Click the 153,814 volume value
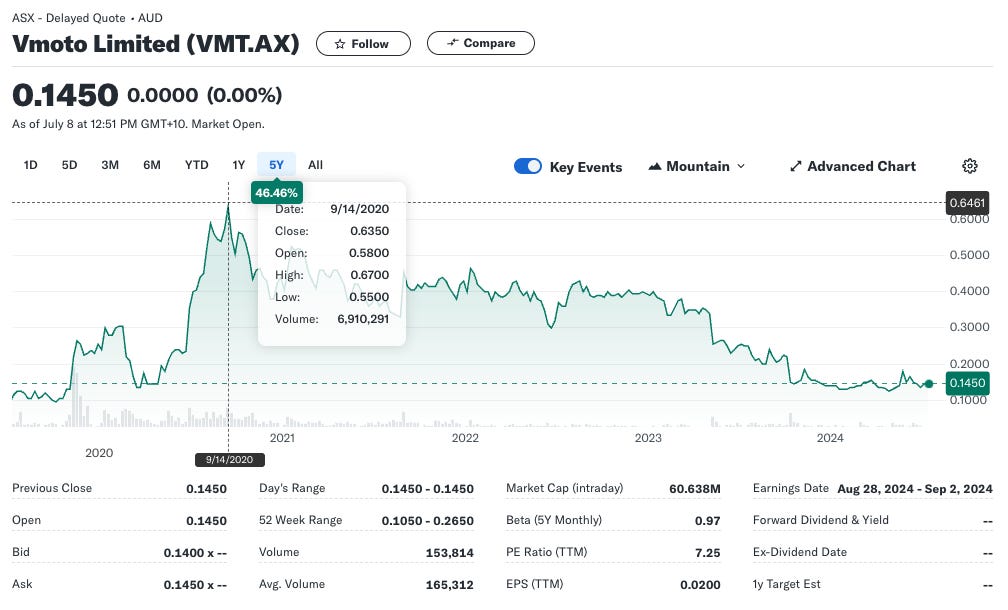 [x=449, y=553]
